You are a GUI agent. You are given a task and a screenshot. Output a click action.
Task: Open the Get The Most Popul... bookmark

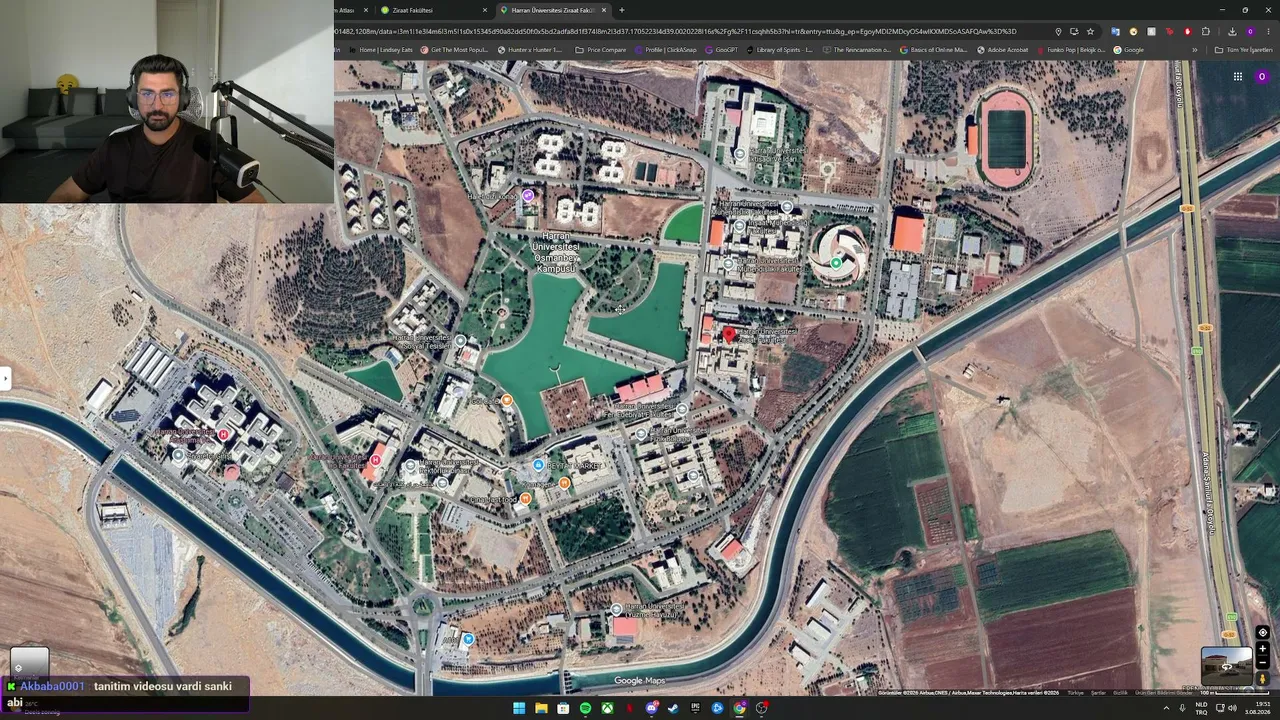point(455,50)
